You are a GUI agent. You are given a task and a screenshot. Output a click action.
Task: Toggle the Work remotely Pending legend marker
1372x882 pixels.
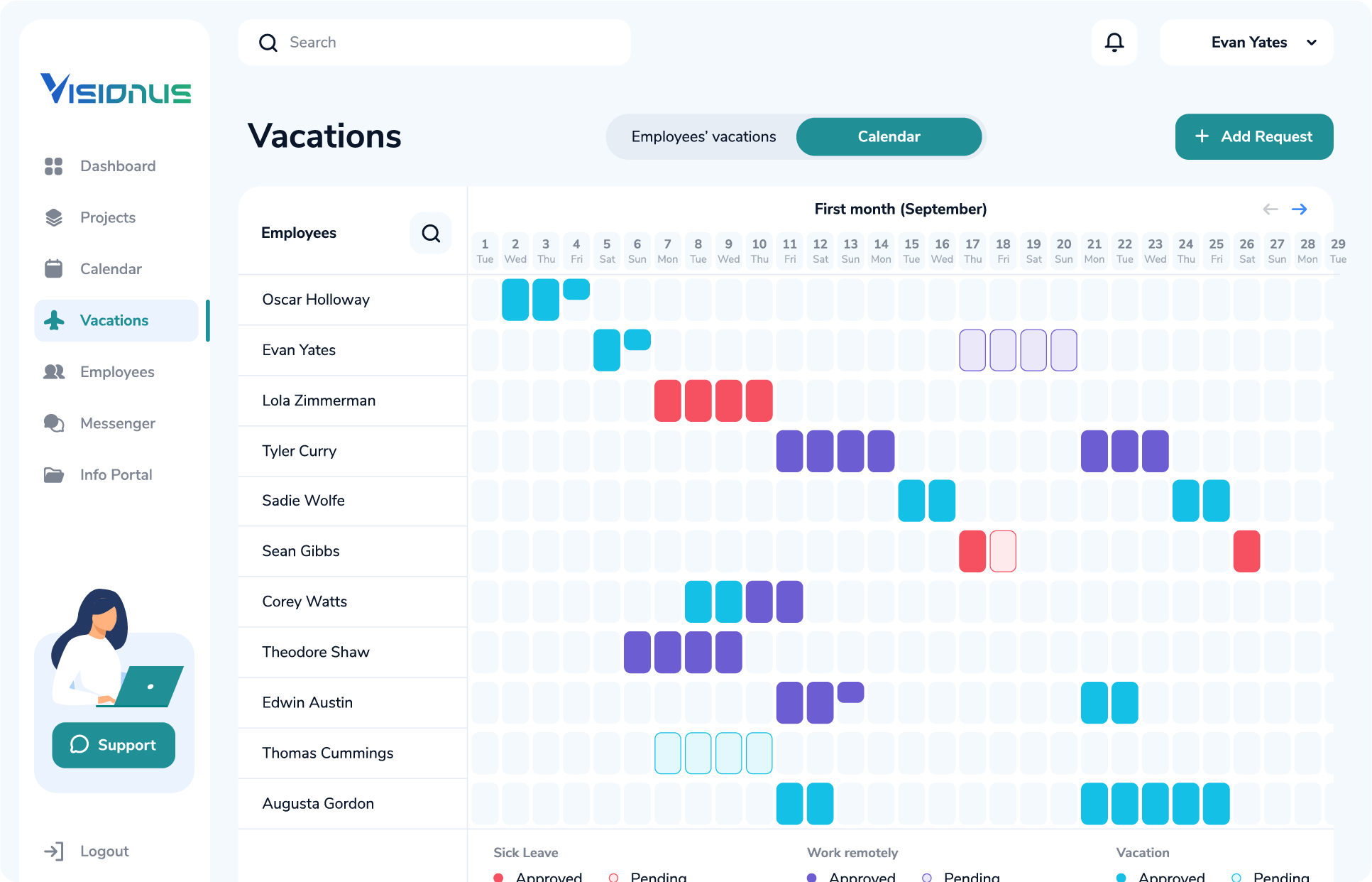point(927,877)
